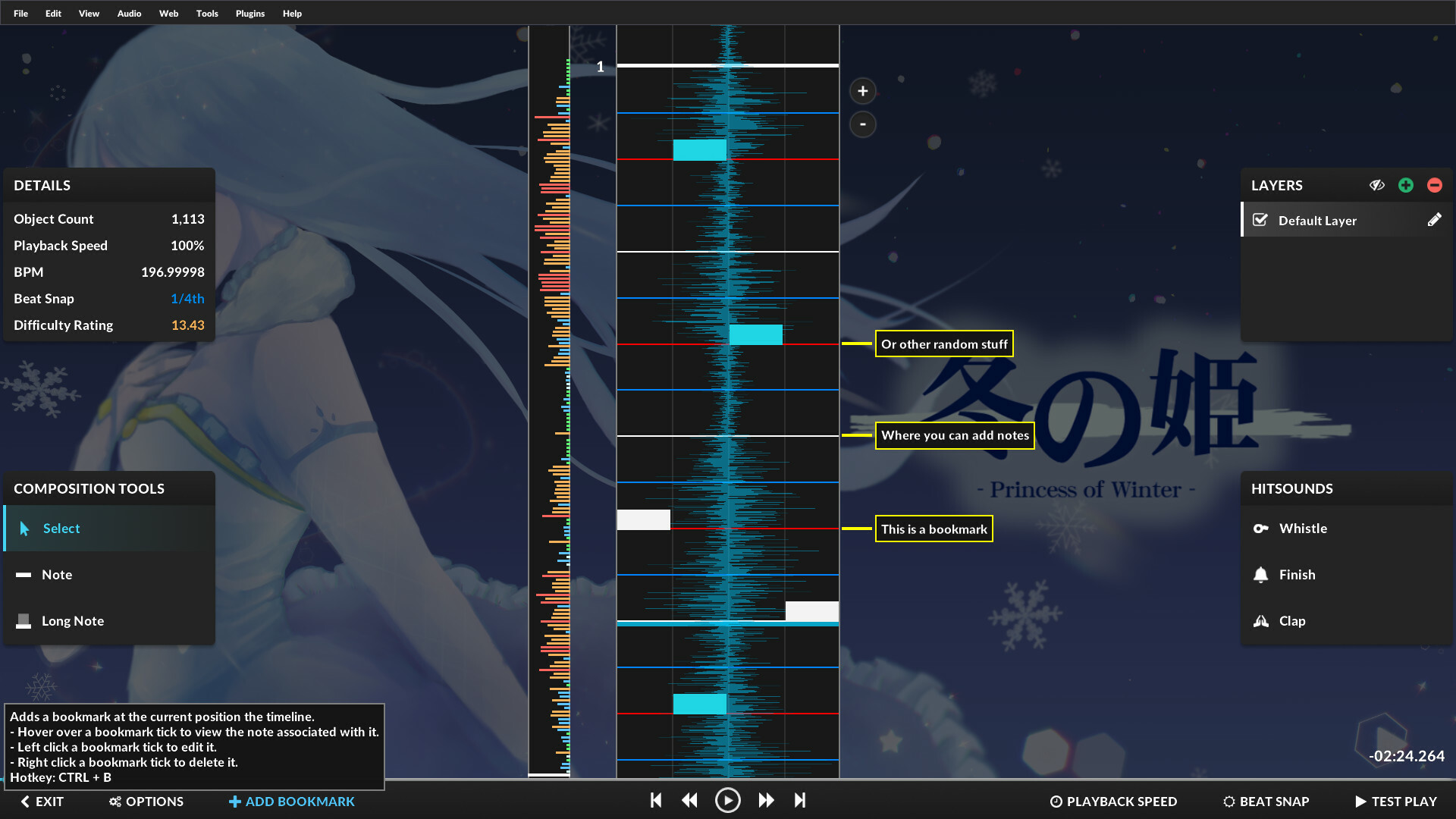The height and width of the screenshot is (819, 1456).
Task: Add a new layer with green plus
Action: click(x=1406, y=185)
